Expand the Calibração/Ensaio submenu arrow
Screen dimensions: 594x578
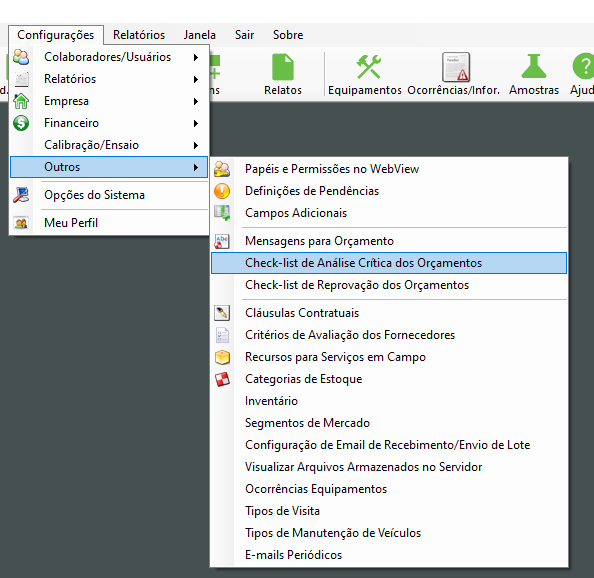tap(196, 145)
